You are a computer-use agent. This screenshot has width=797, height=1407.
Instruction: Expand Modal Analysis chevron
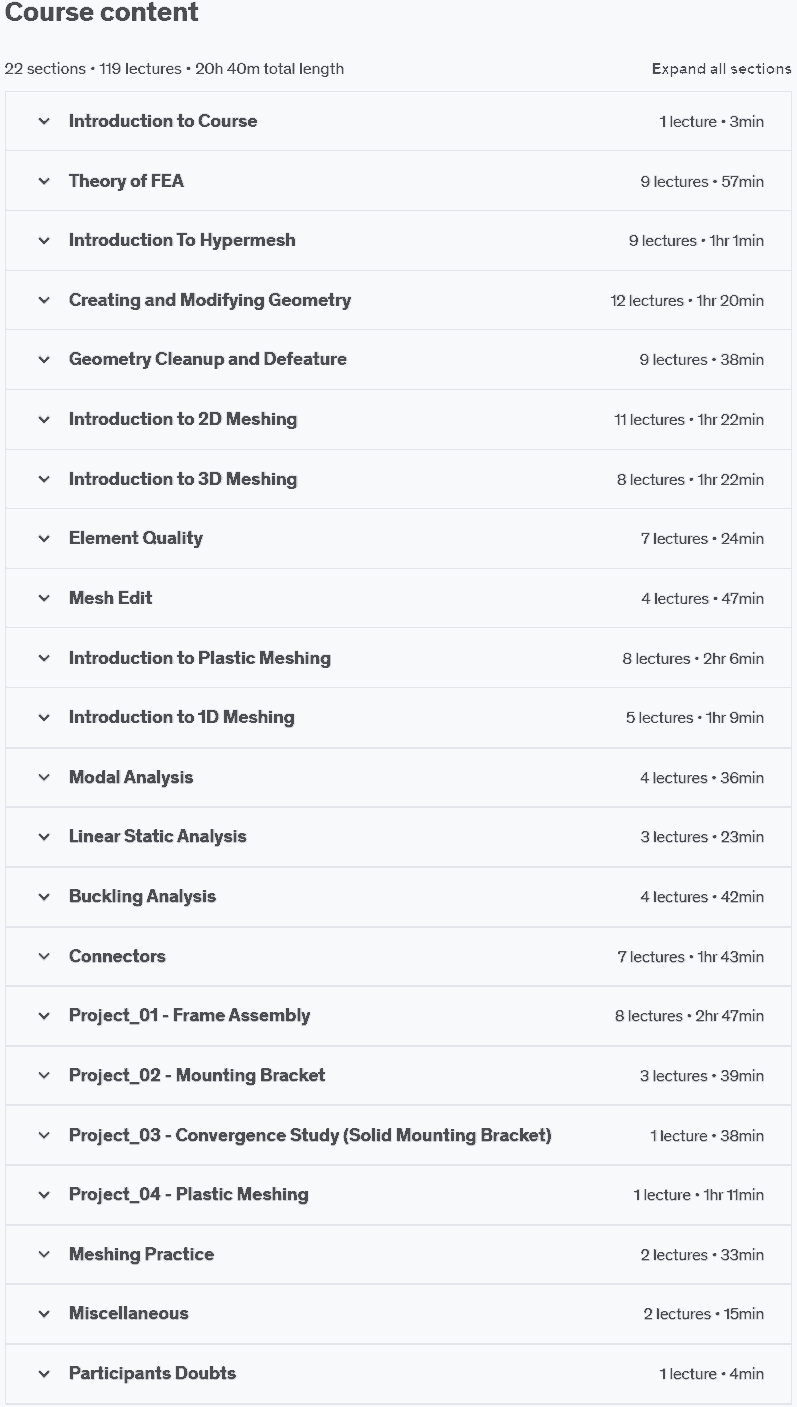click(44, 777)
